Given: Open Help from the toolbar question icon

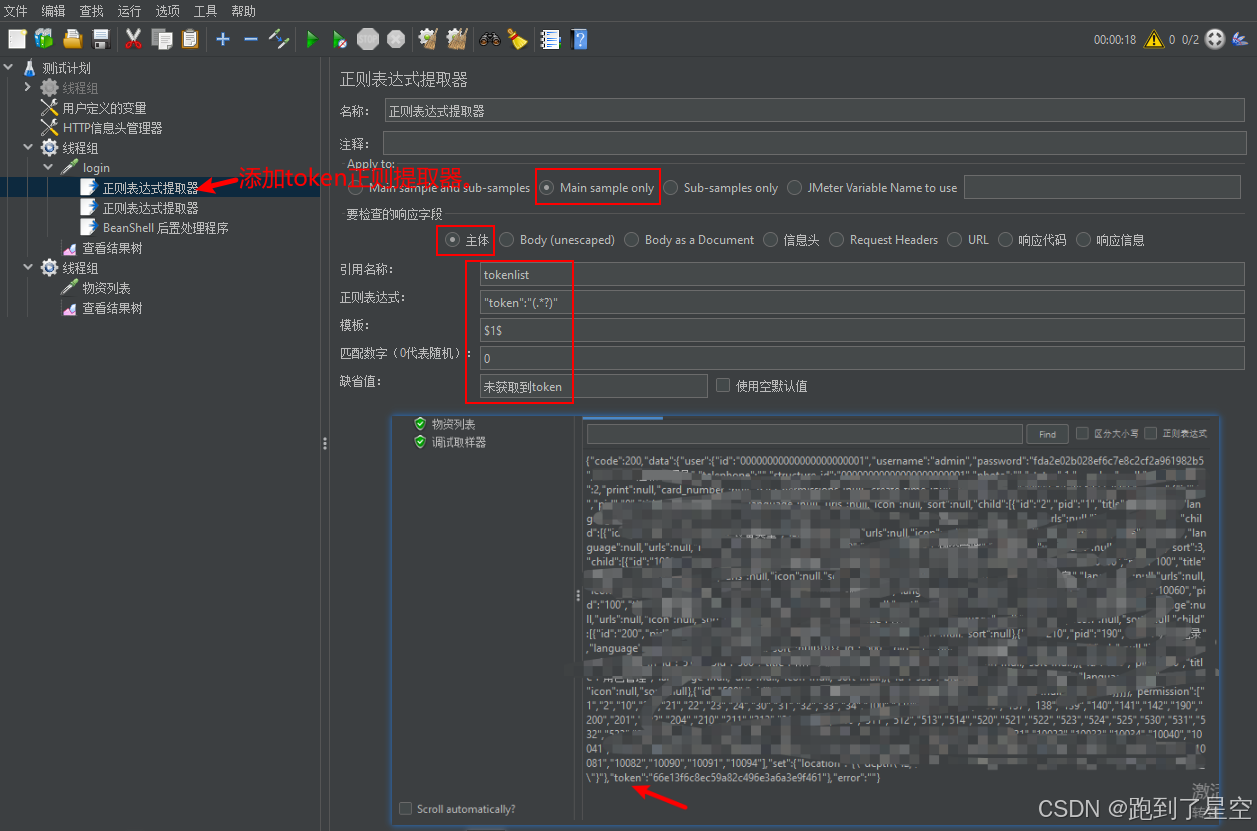Looking at the screenshot, I should (x=579, y=39).
